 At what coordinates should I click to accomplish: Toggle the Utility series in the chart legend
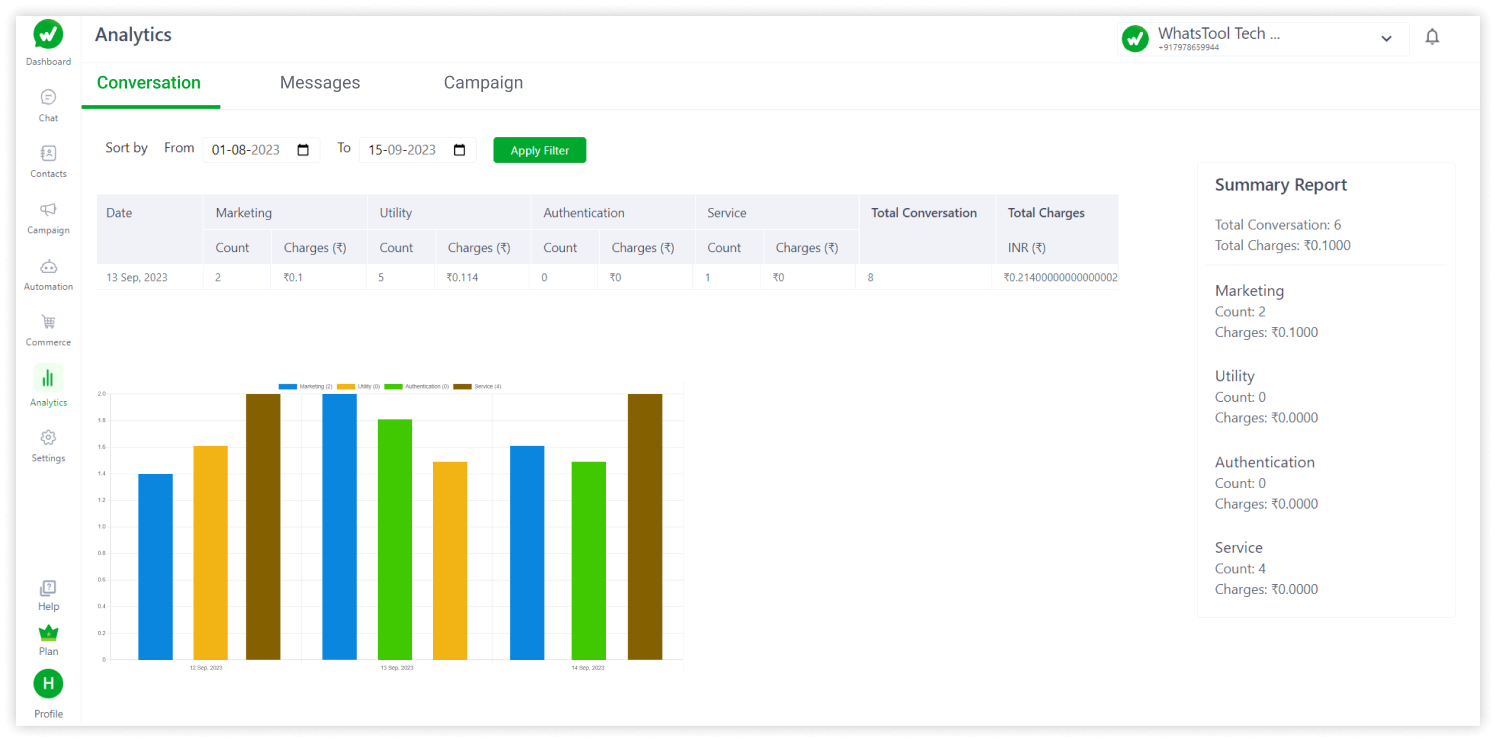point(358,385)
